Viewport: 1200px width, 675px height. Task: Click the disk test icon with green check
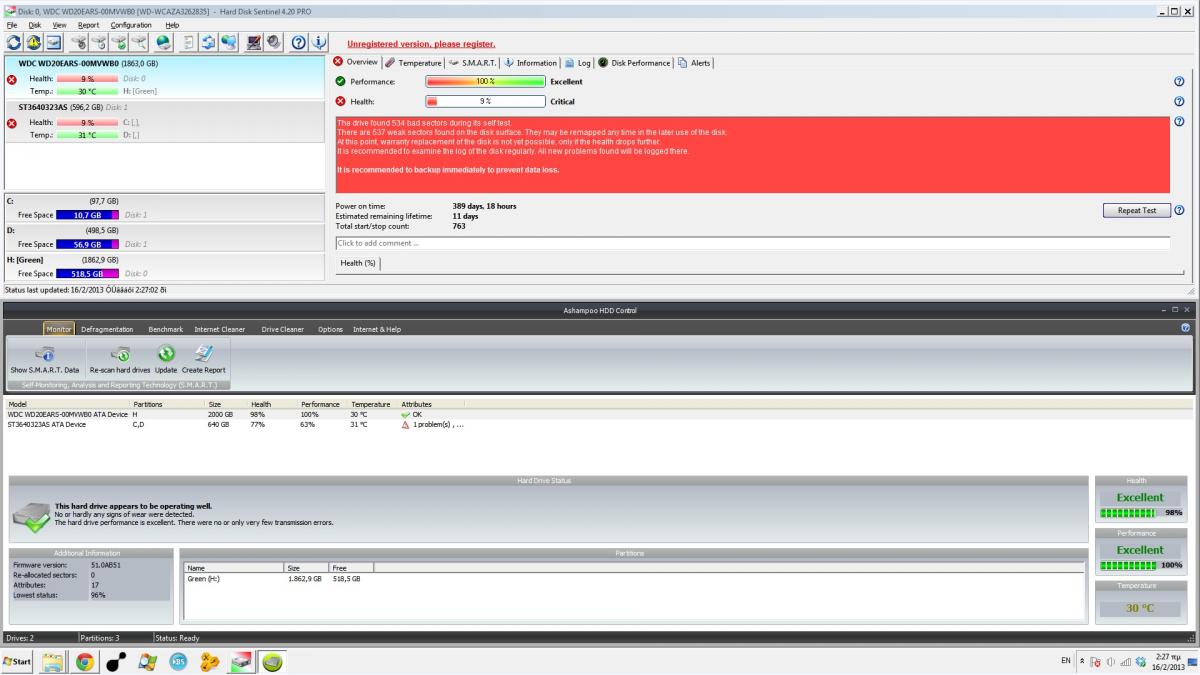coord(120,43)
